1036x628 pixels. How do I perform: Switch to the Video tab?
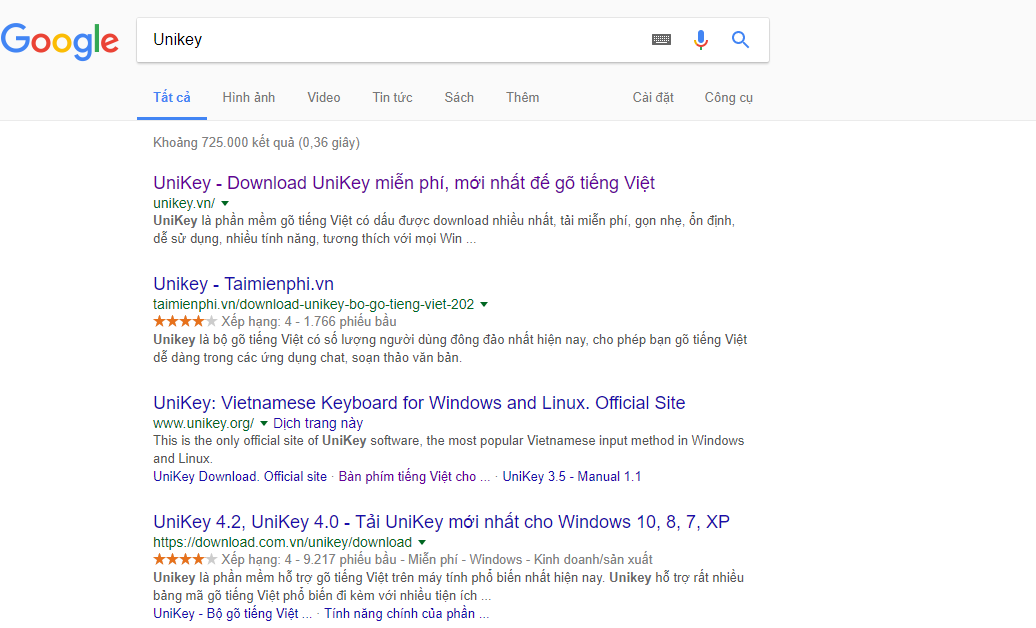point(324,98)
